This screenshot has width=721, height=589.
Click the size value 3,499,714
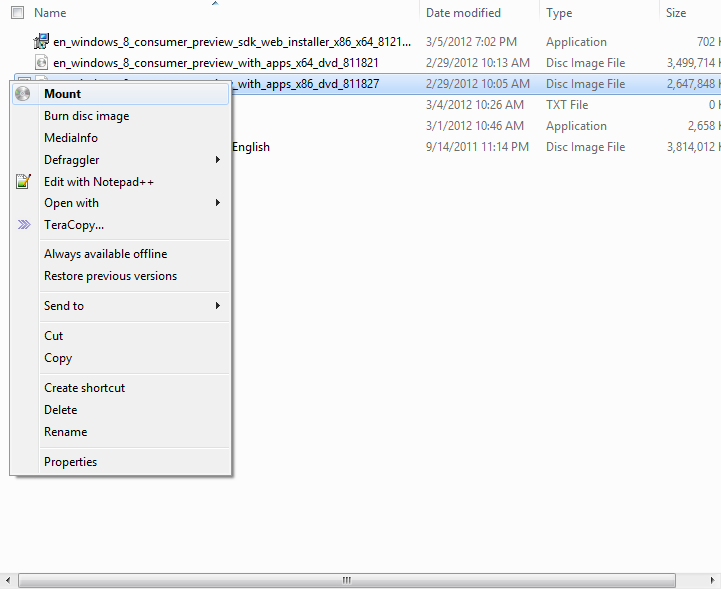click(x=691, y=63)
